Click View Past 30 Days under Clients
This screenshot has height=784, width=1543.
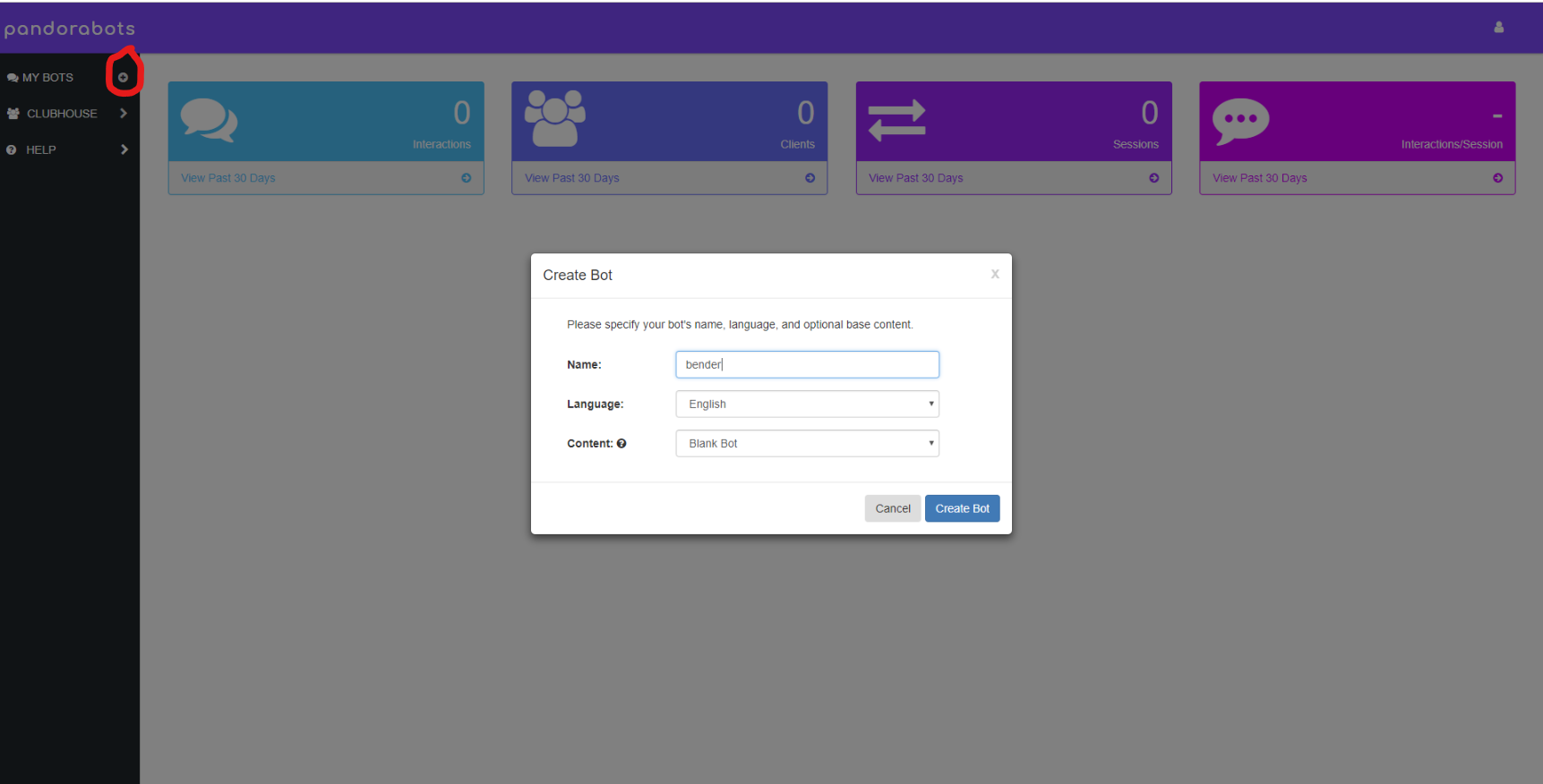pos(572,178)
